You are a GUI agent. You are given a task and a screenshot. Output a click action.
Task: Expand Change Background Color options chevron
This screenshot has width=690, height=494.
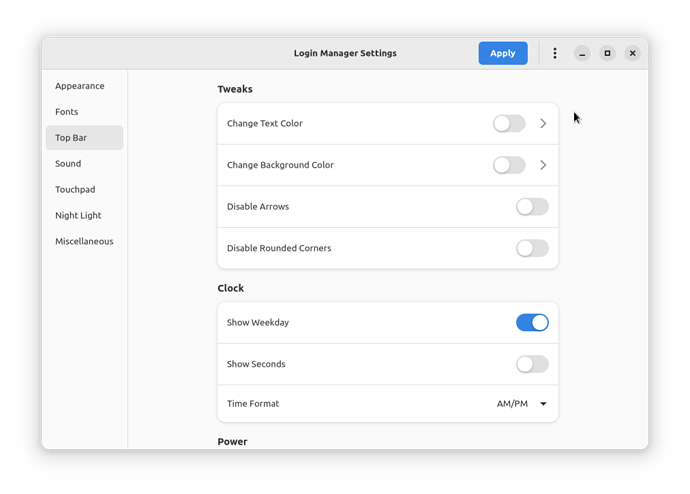[543, 165]
